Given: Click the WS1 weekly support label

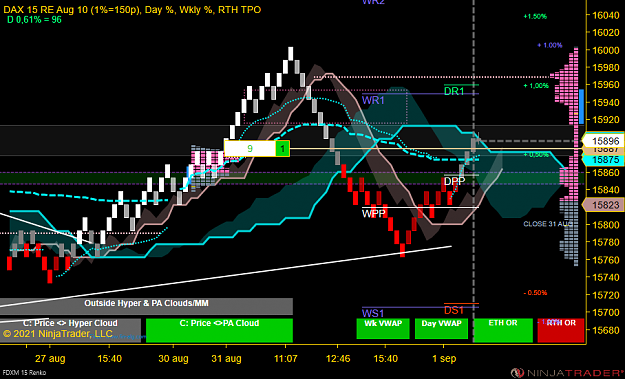Looking at the screenshot, I should point(373,313).
